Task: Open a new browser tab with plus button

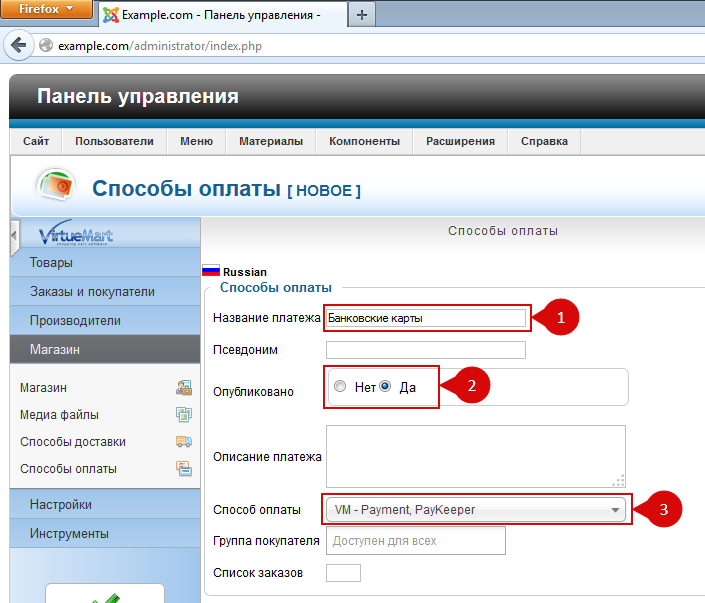Action: point(361,14)
